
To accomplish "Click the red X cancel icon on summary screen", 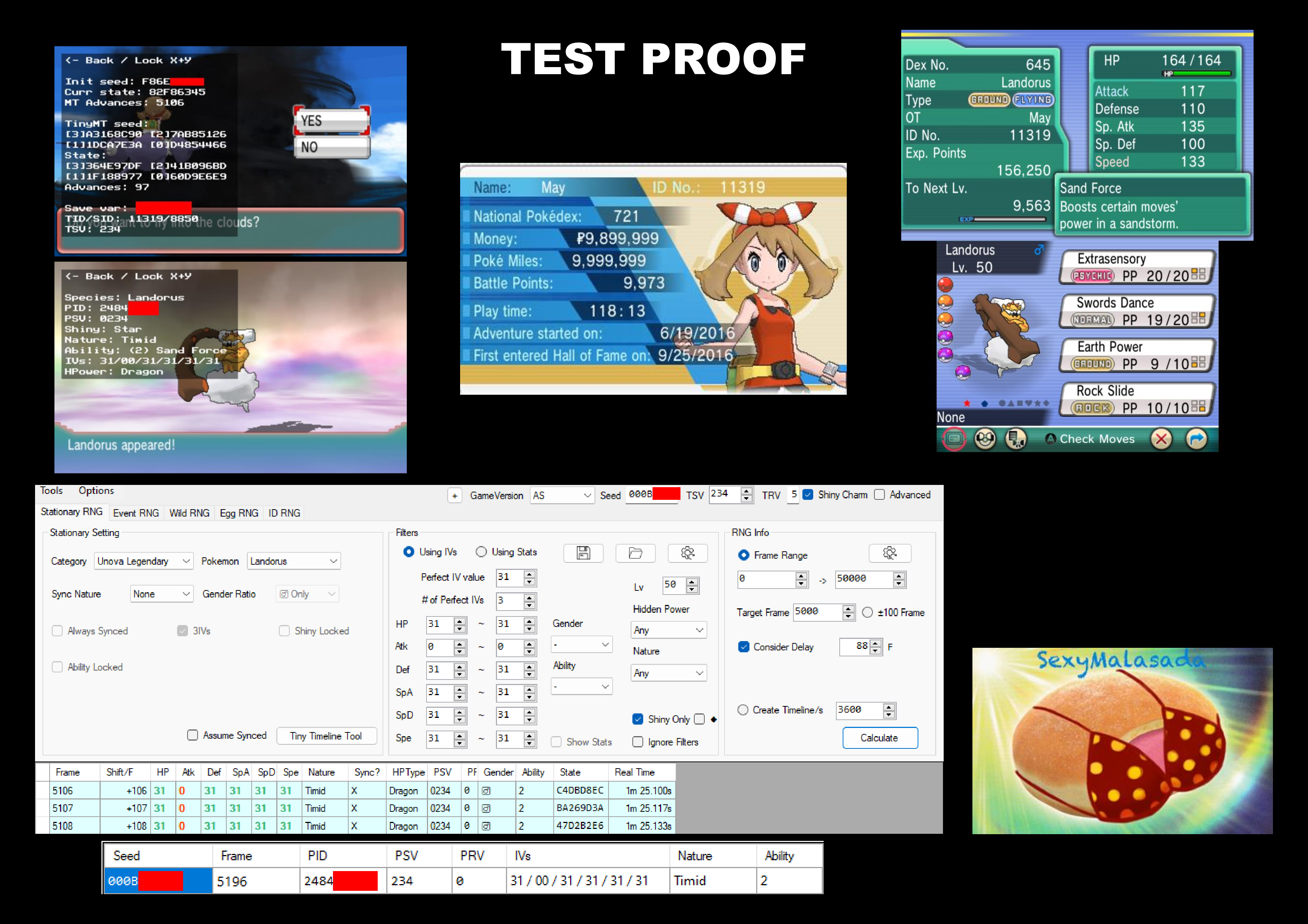I will click(x=1161, y=439).
